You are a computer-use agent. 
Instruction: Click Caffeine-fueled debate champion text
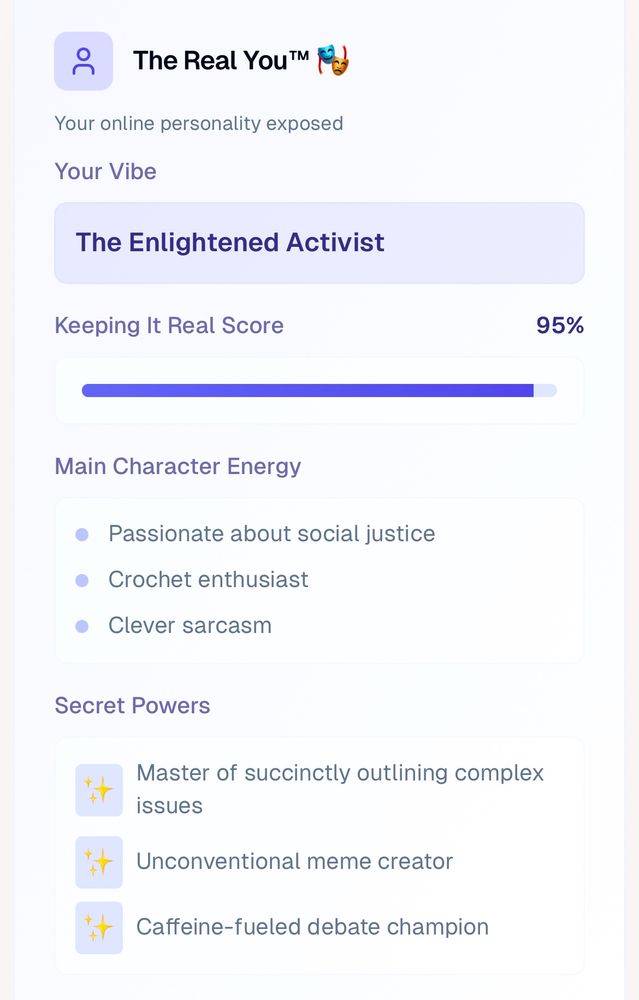coord(312,927)
